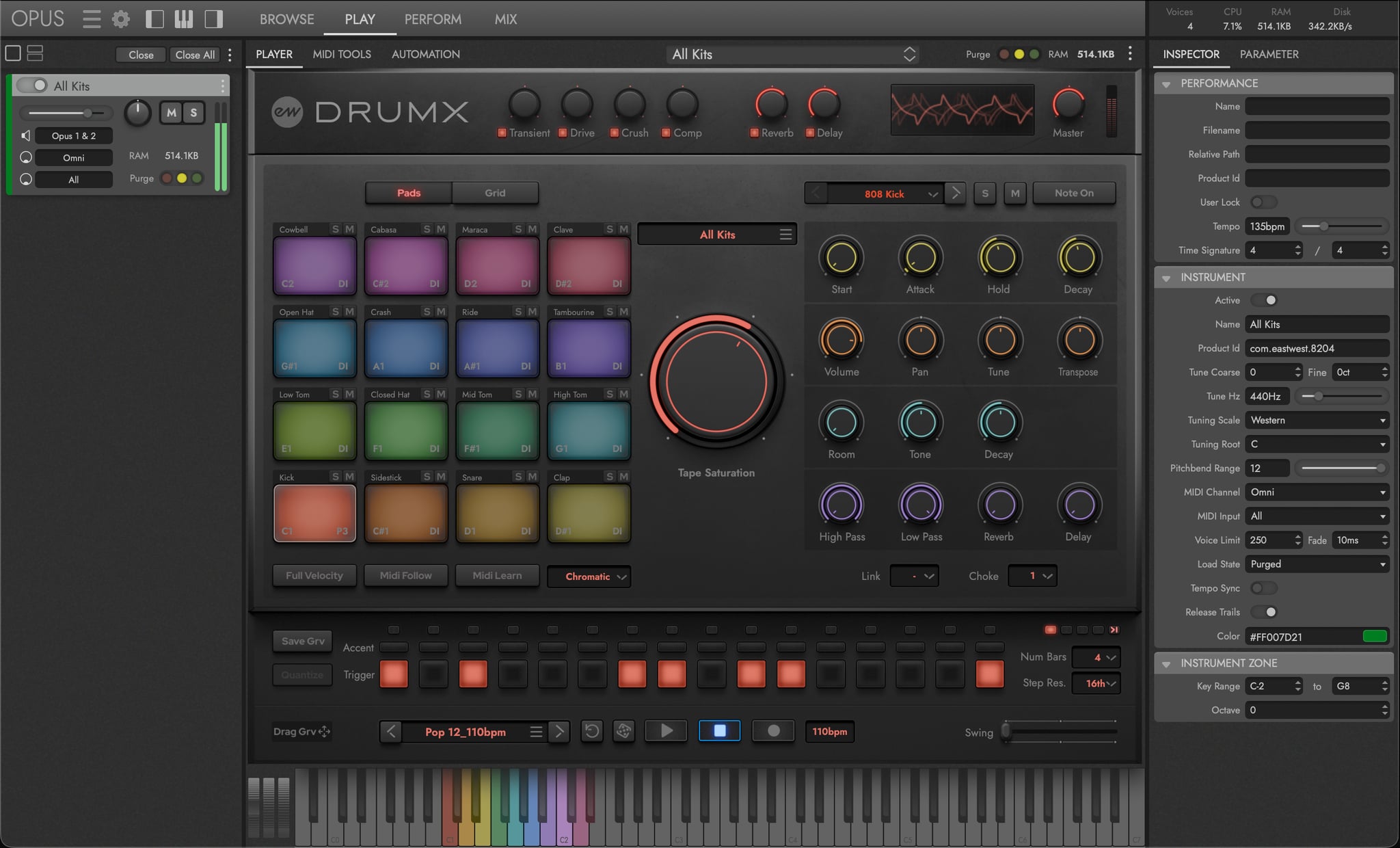Image resolution: width=1400 pixels, height=848 pixels.
Task: Click the red purge indicator in player header
Action: tap(1004, 54)
